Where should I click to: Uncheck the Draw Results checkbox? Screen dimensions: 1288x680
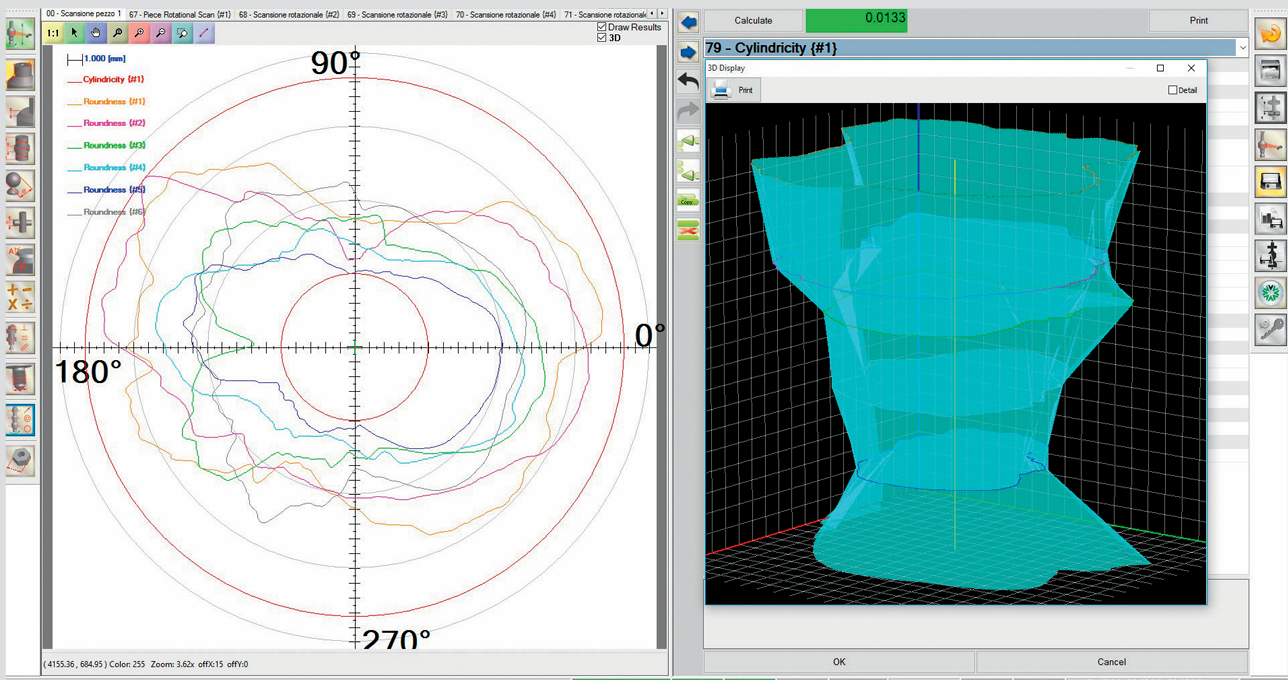point(601,27)
